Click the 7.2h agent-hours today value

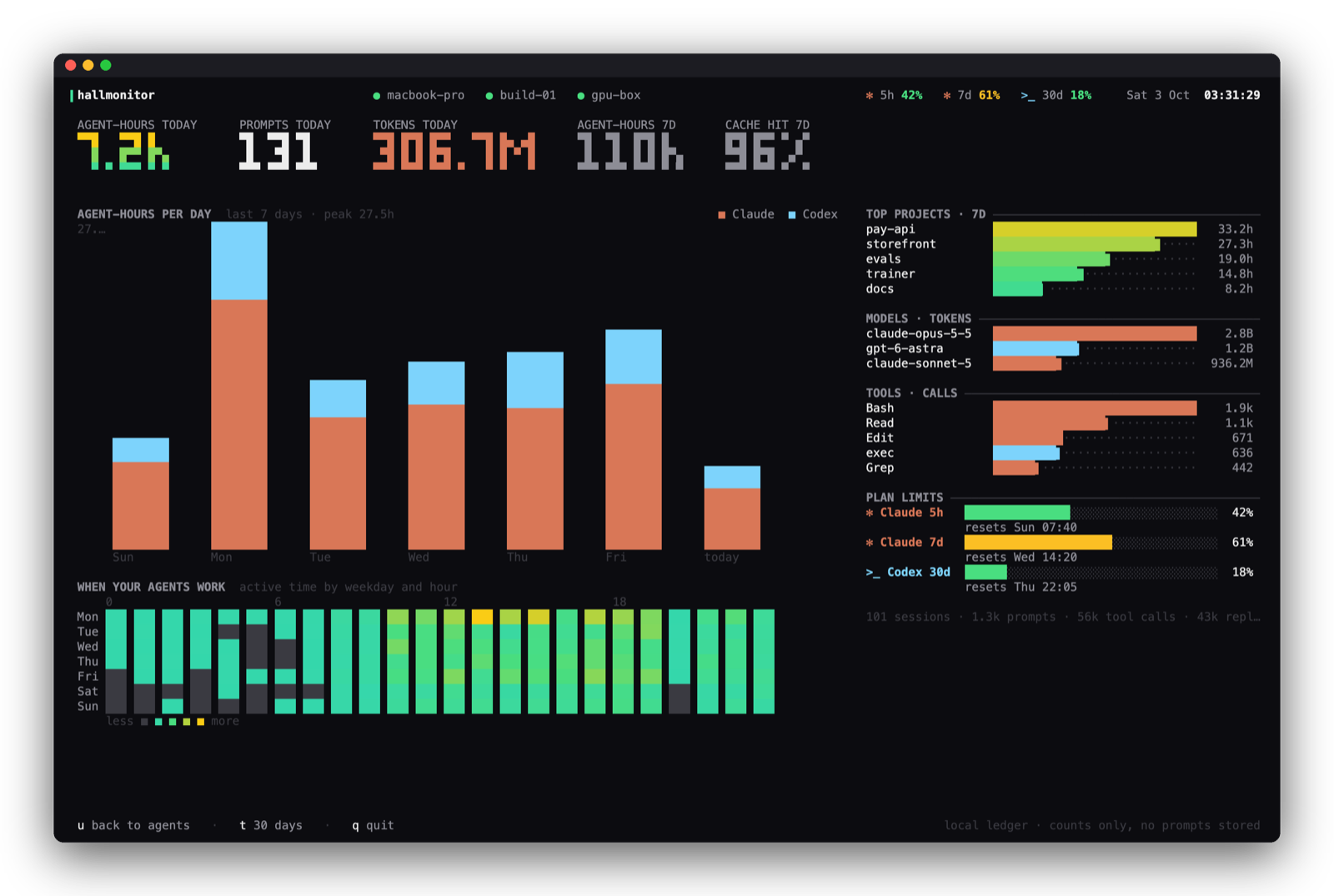click(123, 153)
